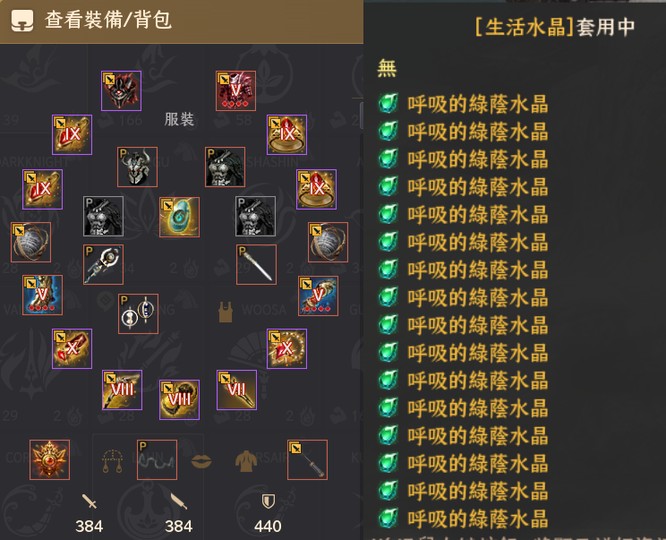Click the shirt outfit slot icon
The image size is (666, 540).
coord(247,461)
